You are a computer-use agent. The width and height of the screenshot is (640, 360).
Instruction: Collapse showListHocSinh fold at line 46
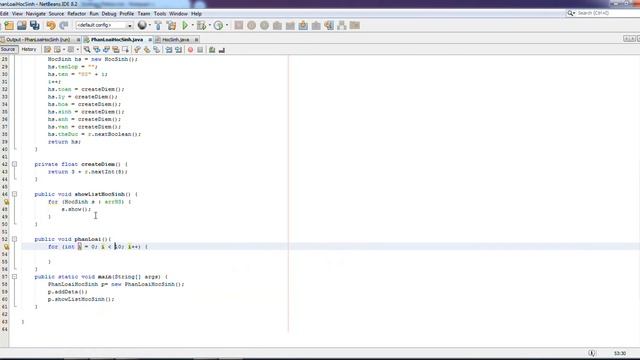click(14, 194)
